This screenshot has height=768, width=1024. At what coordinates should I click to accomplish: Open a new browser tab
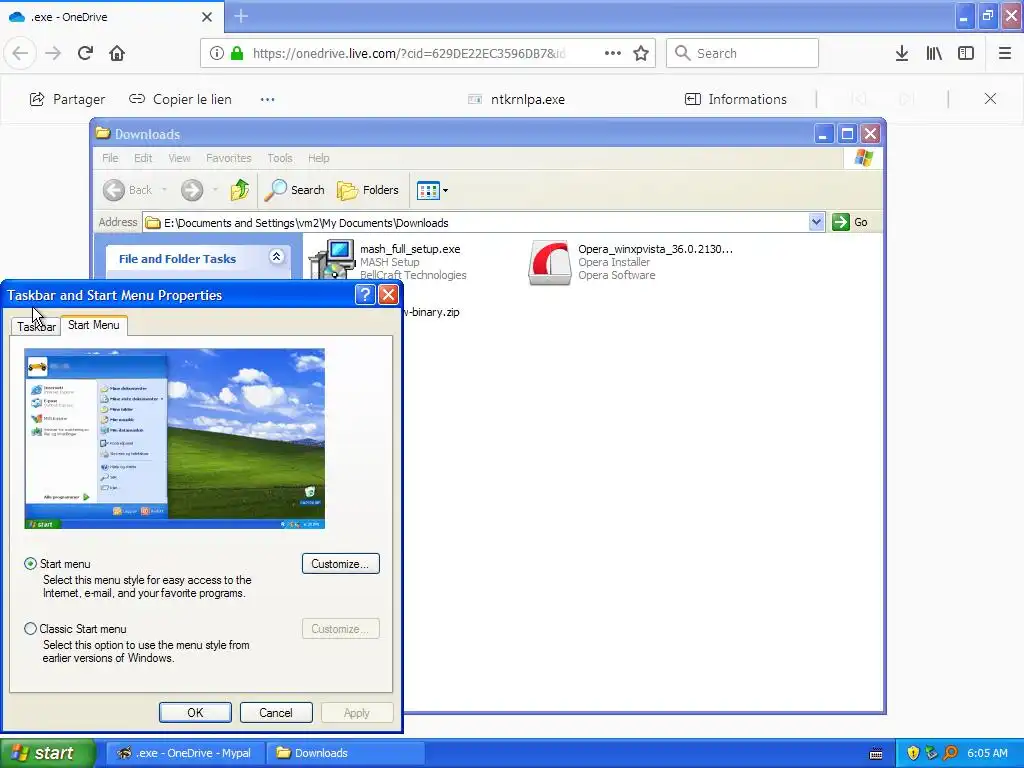point(241,16)
